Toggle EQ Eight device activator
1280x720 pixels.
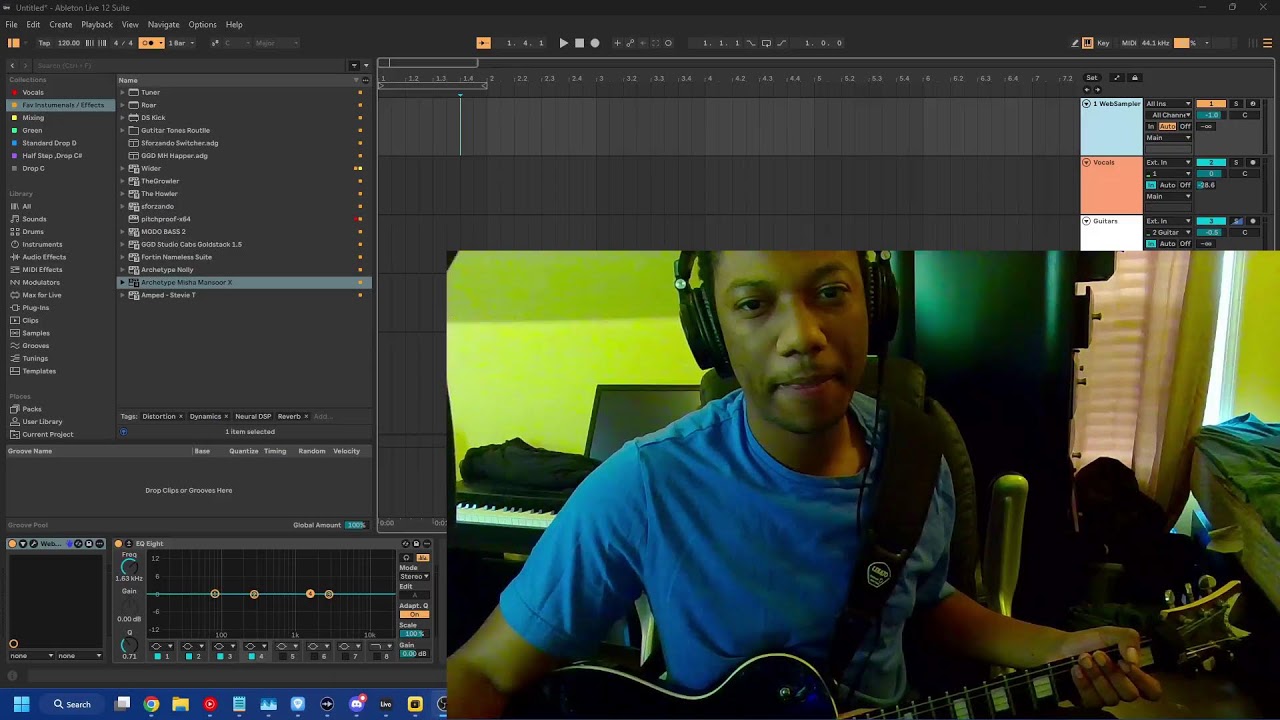(118, 544)
